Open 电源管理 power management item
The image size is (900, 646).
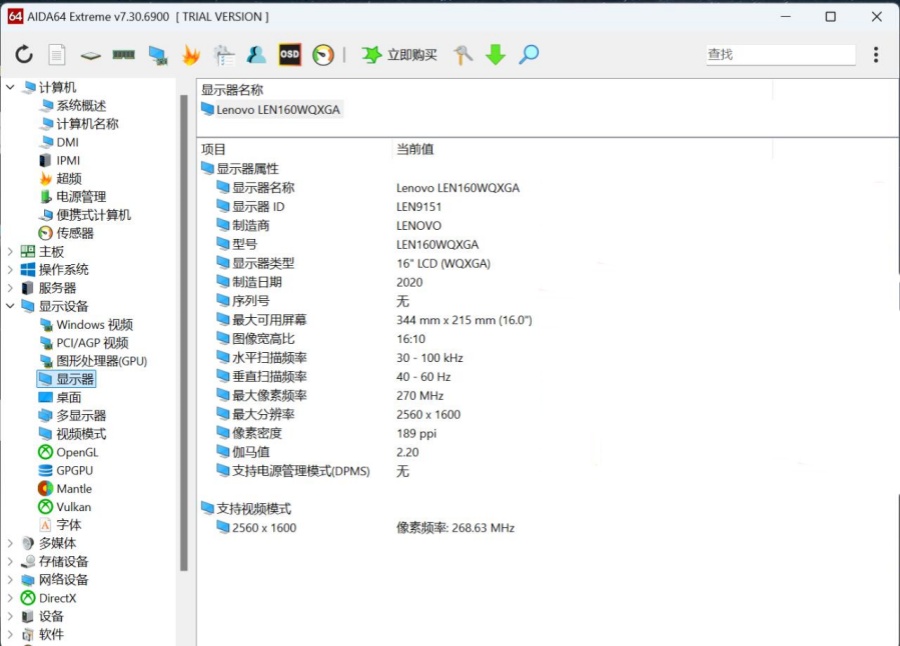(x=72, y=197)
